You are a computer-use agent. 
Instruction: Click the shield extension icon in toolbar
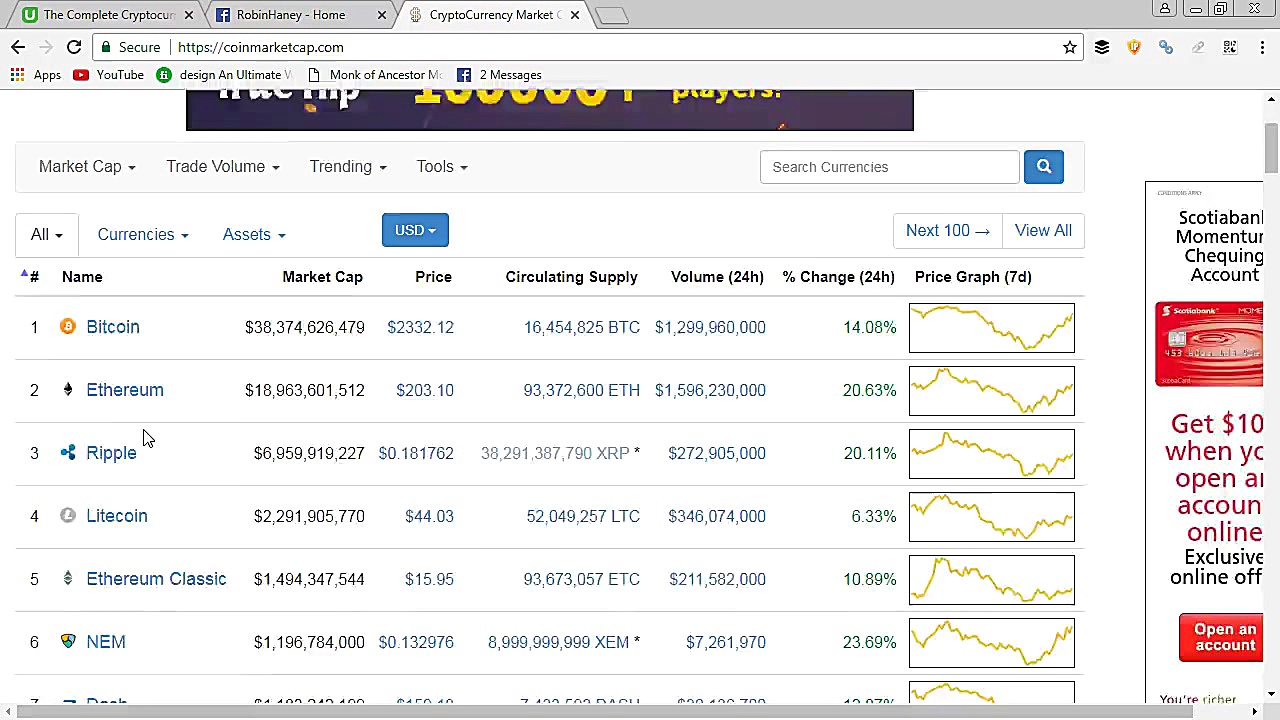coord(1134,47)
